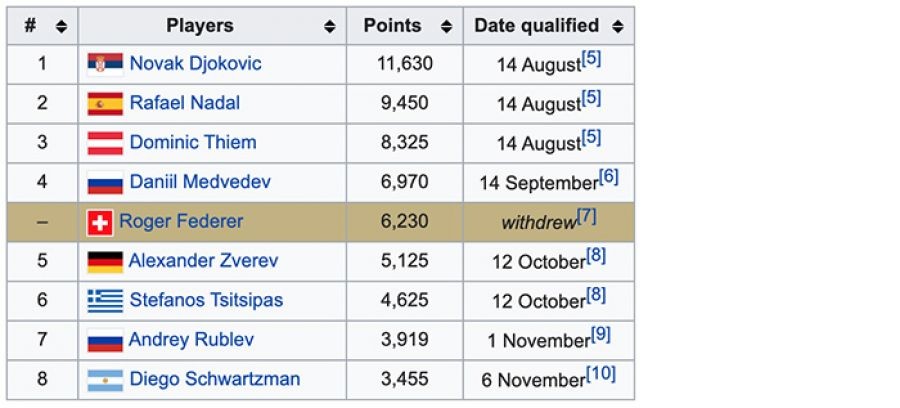
Task: Click the Serbian flag icon beside Novak Djokovic
Action: 105,64
